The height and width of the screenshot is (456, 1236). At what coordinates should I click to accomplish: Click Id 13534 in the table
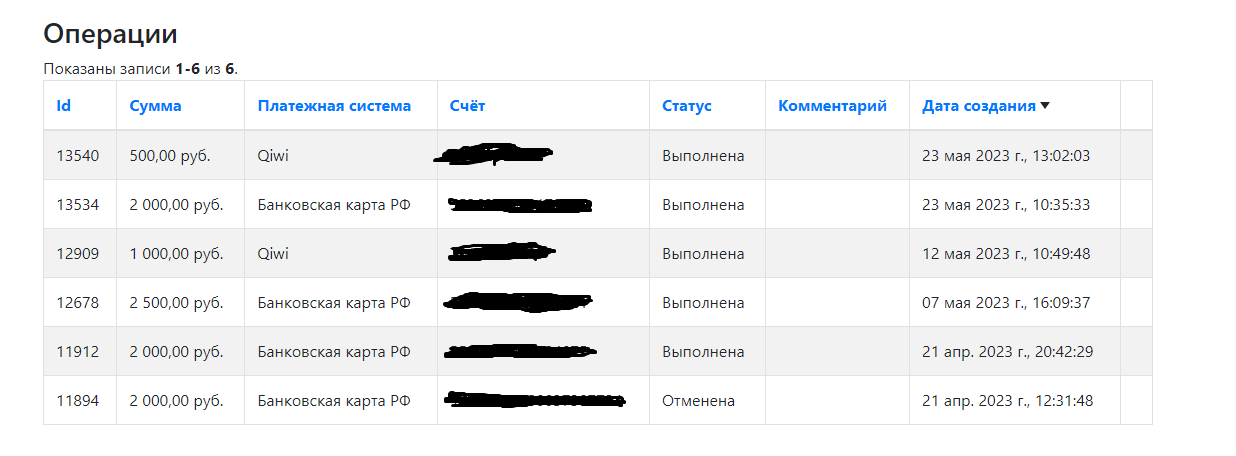tap(78, 205)
